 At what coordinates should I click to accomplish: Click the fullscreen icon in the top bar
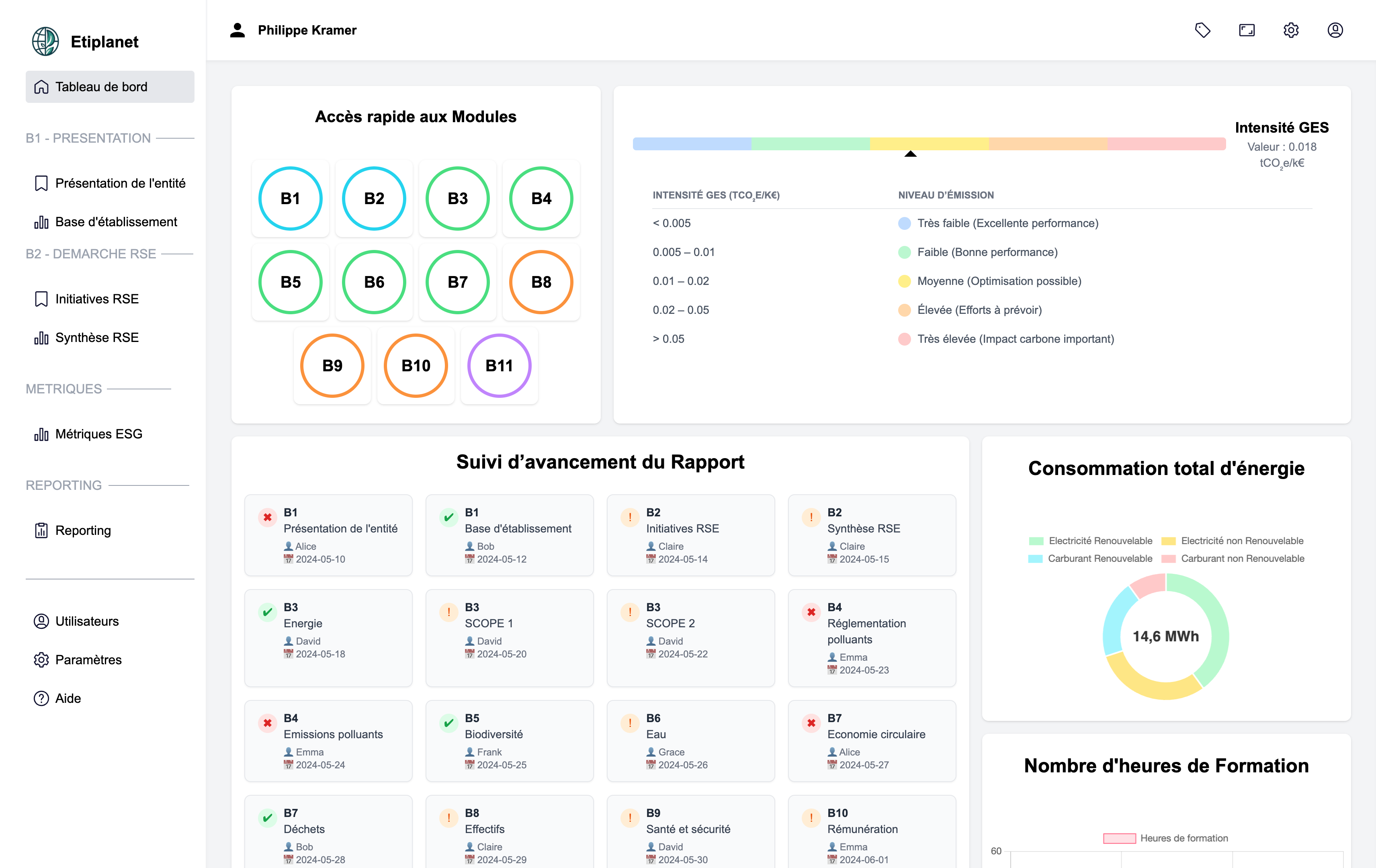coord(1247,30)
